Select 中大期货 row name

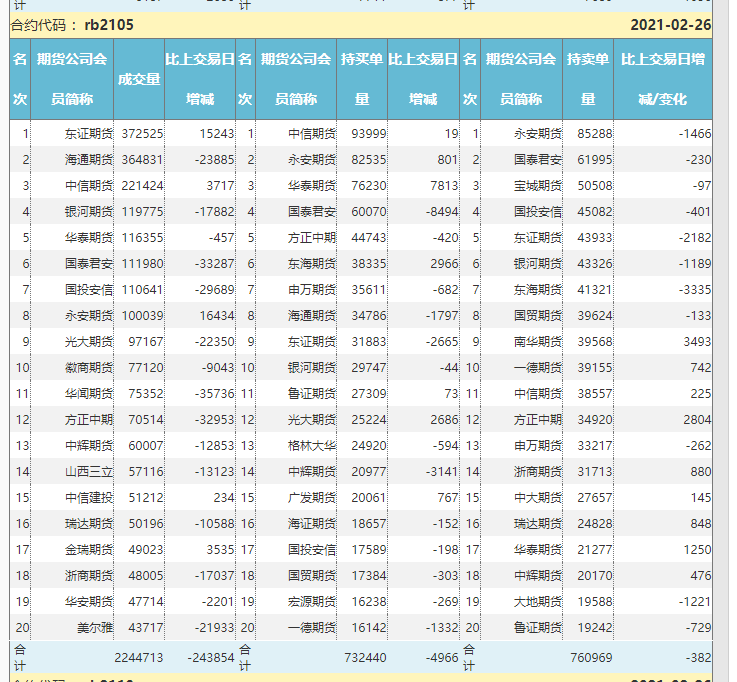pos(538,498)
